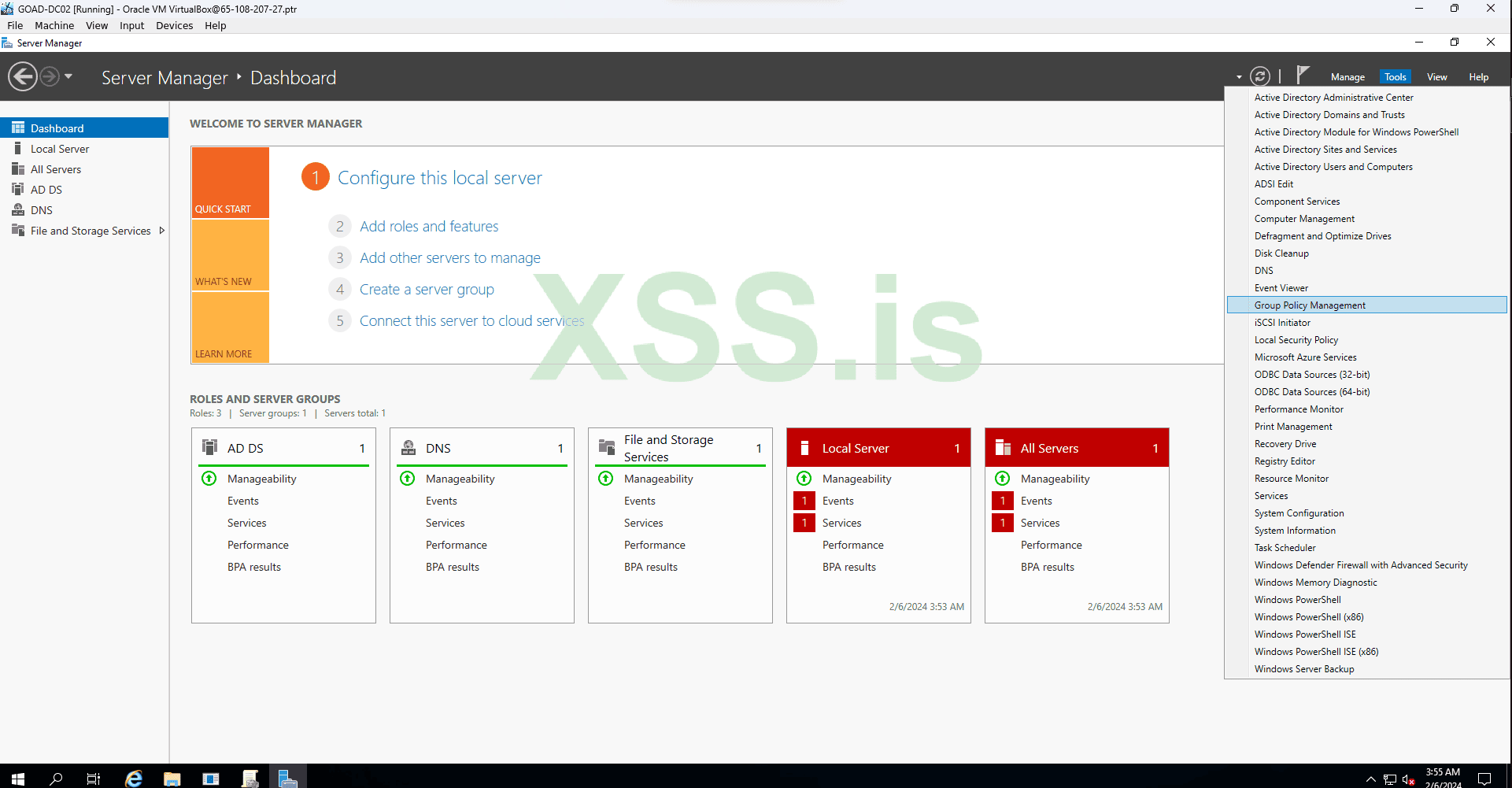Open File Explorer from the taskbar
Viewport: 1512px width, 788px height.
(172, 778)
